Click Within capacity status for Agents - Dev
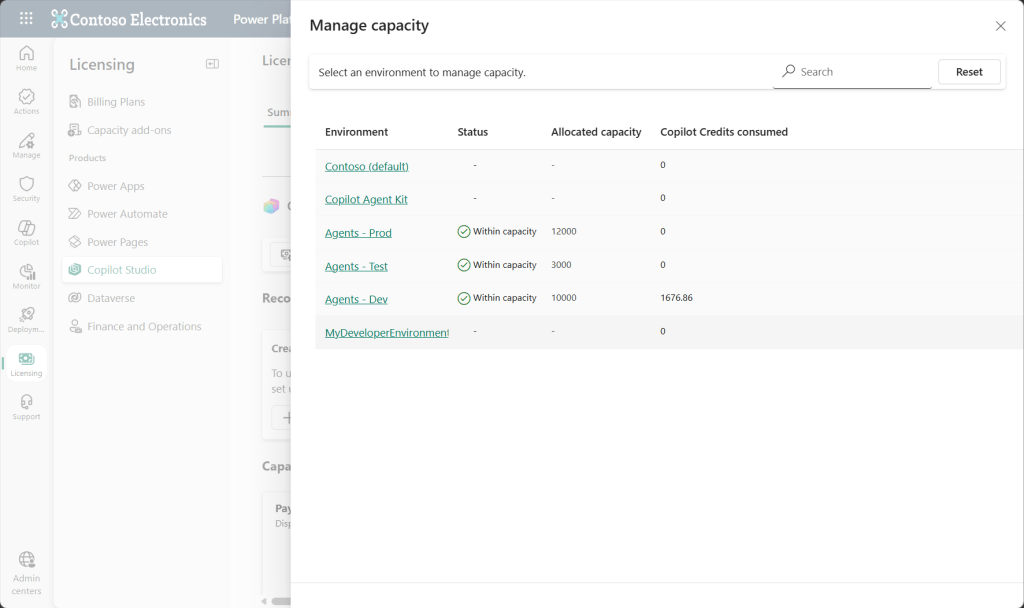The width and height of the screenshot is (1024, 608). coord(497,298)
